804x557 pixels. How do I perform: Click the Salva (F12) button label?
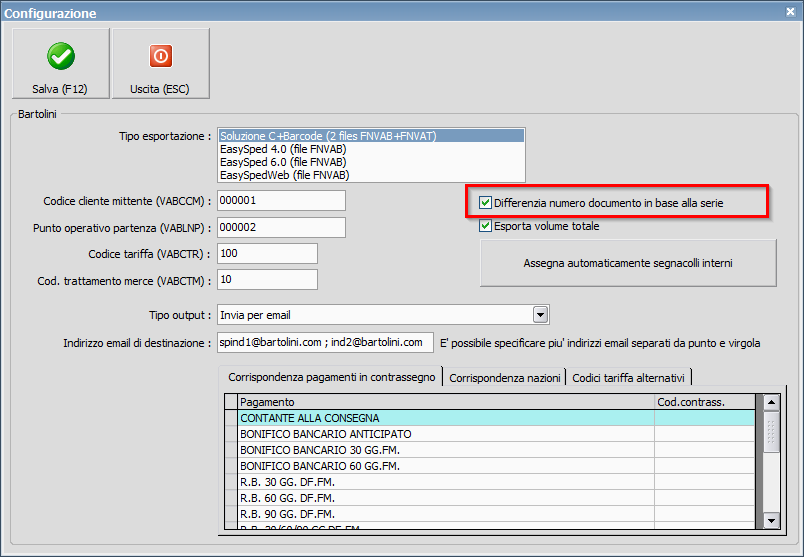59,89
